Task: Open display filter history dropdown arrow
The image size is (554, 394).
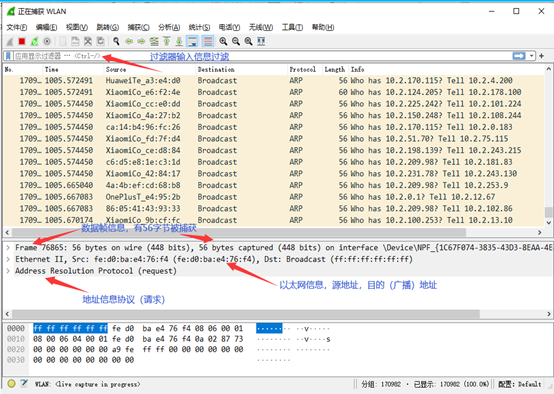Action: pyautogui.click(x=531, y=56)
